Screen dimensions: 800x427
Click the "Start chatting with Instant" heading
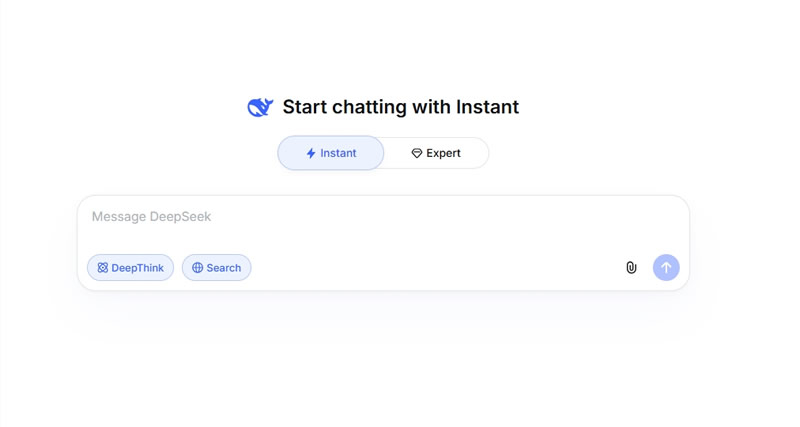(400, 107)
